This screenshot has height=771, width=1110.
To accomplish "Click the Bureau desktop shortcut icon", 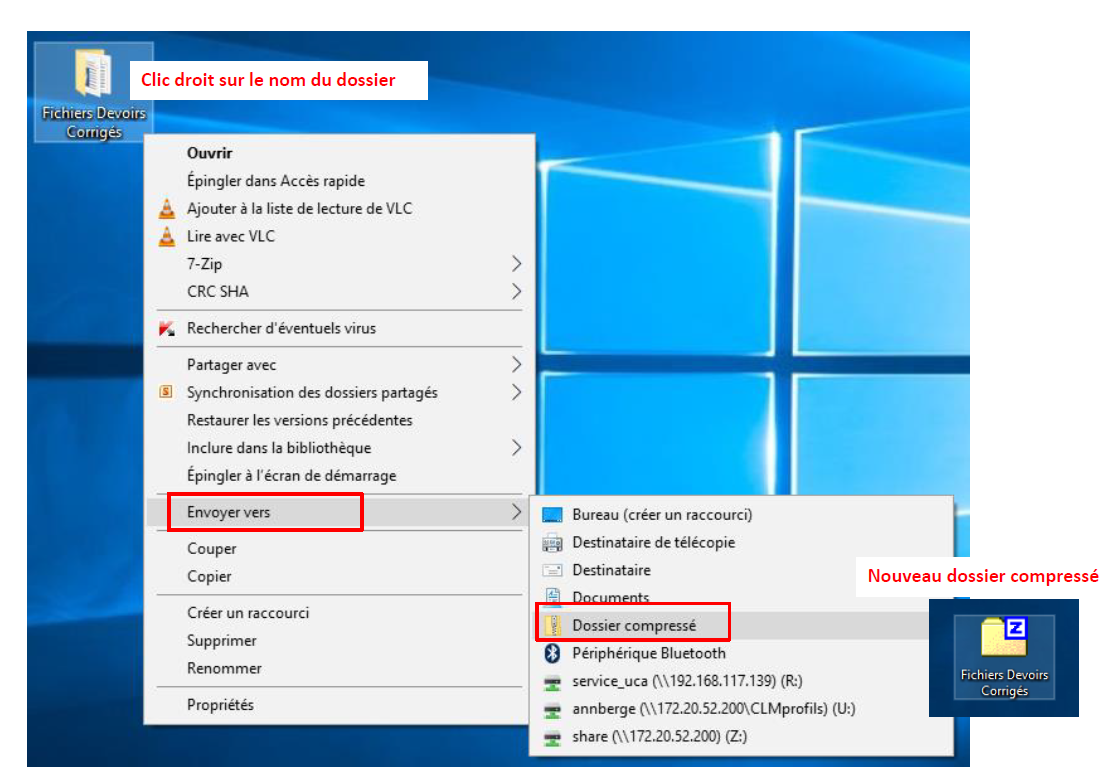I will (552, 515).
